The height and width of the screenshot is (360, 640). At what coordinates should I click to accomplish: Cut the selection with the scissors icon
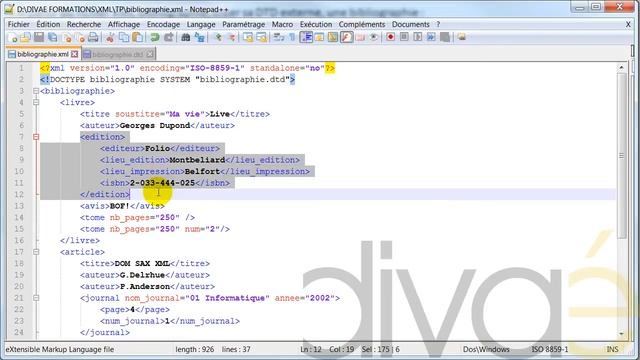click(x=110, y=38)
